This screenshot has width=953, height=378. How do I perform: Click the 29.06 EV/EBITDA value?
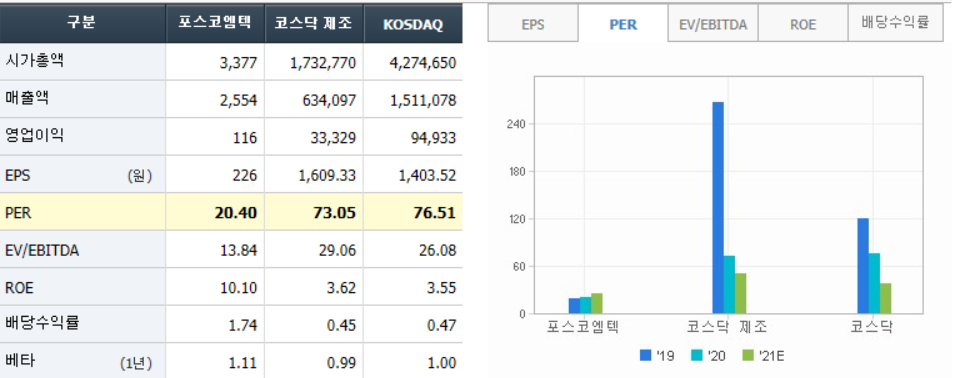tap(337, 250)
